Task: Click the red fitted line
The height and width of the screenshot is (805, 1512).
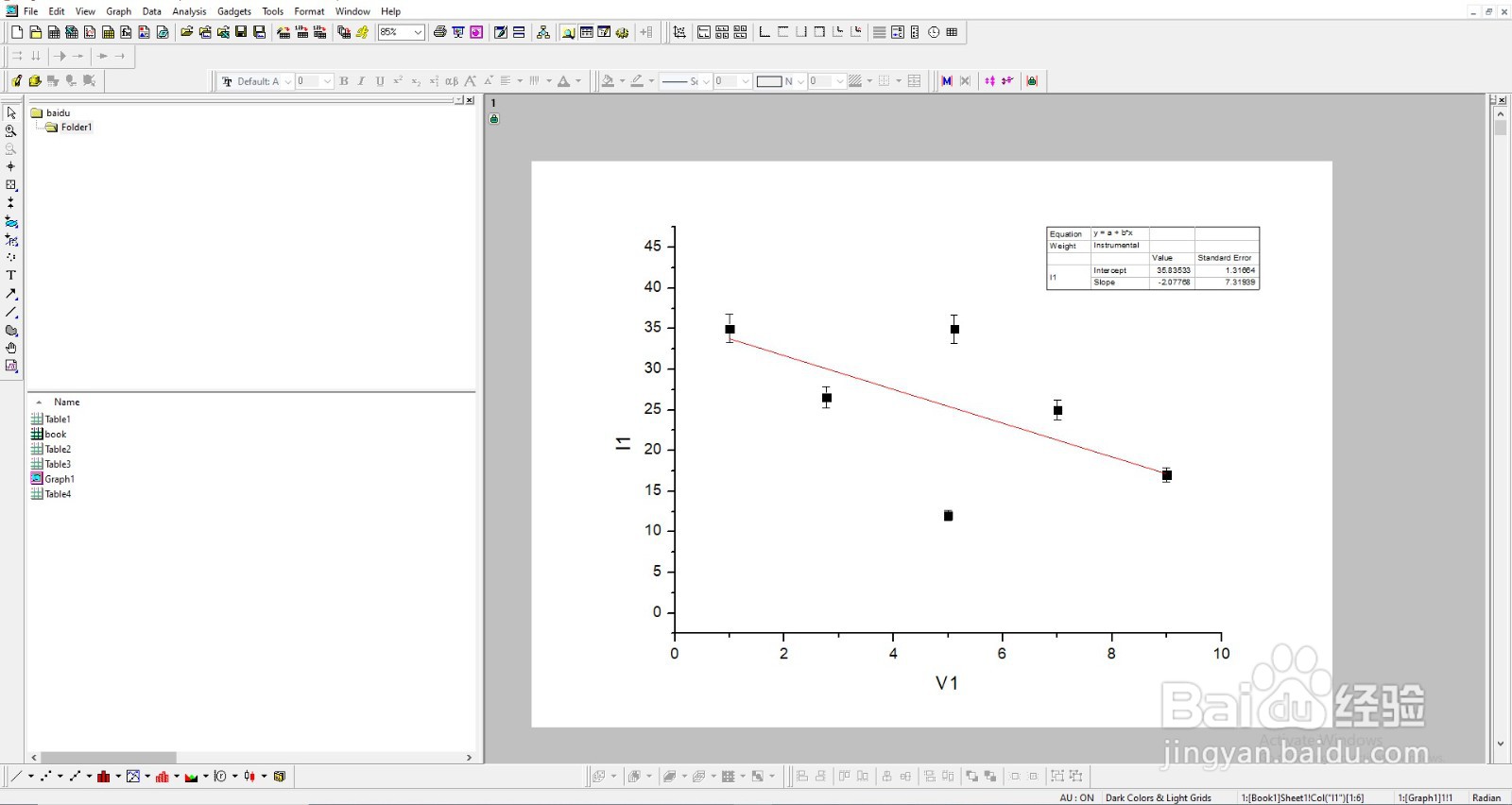Action: tap(948, 405)
